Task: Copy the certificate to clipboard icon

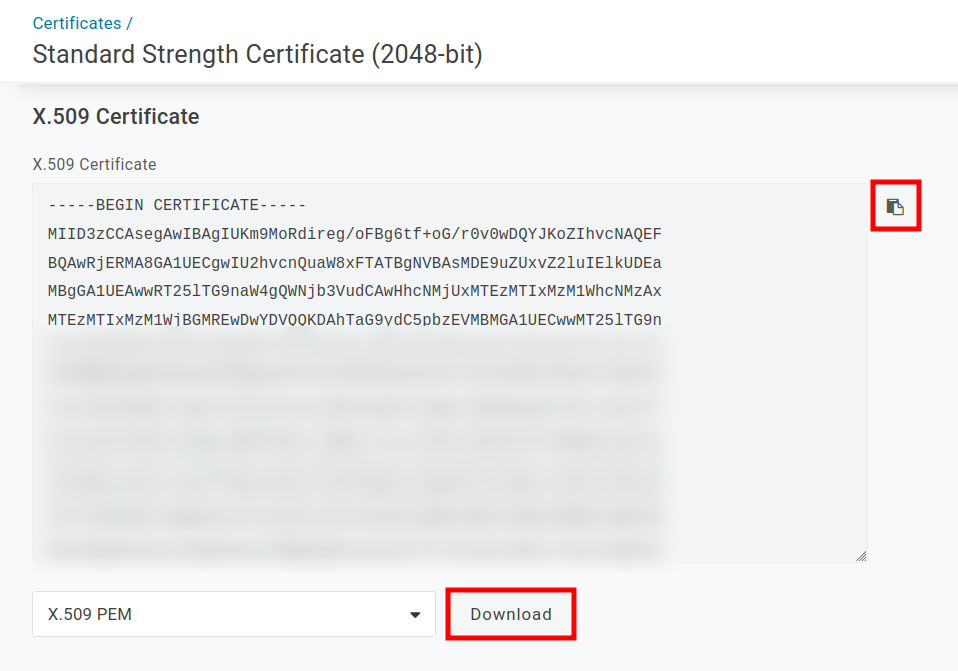Action: tap(895, 207)
